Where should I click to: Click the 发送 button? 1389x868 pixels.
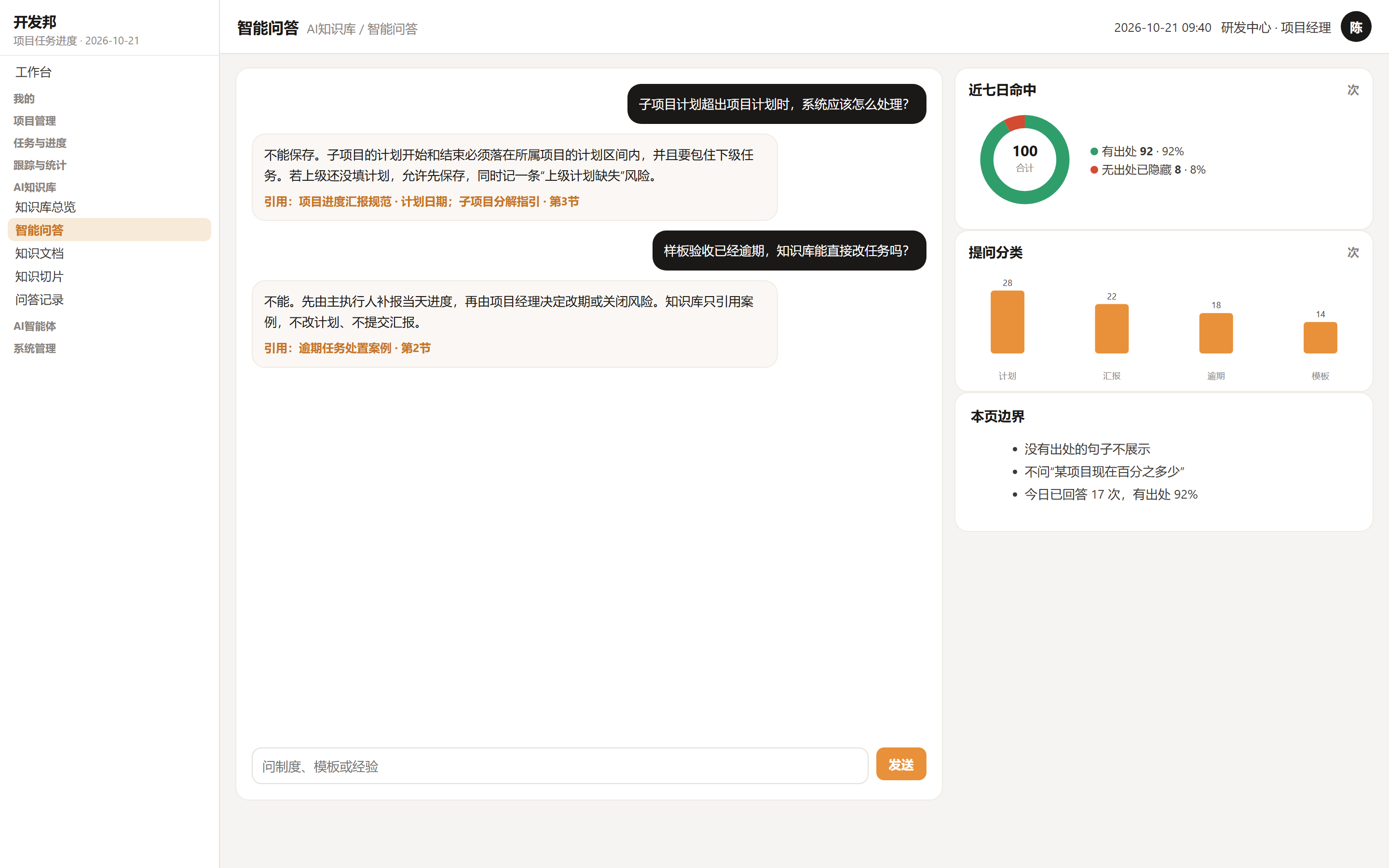coord(900,764)
